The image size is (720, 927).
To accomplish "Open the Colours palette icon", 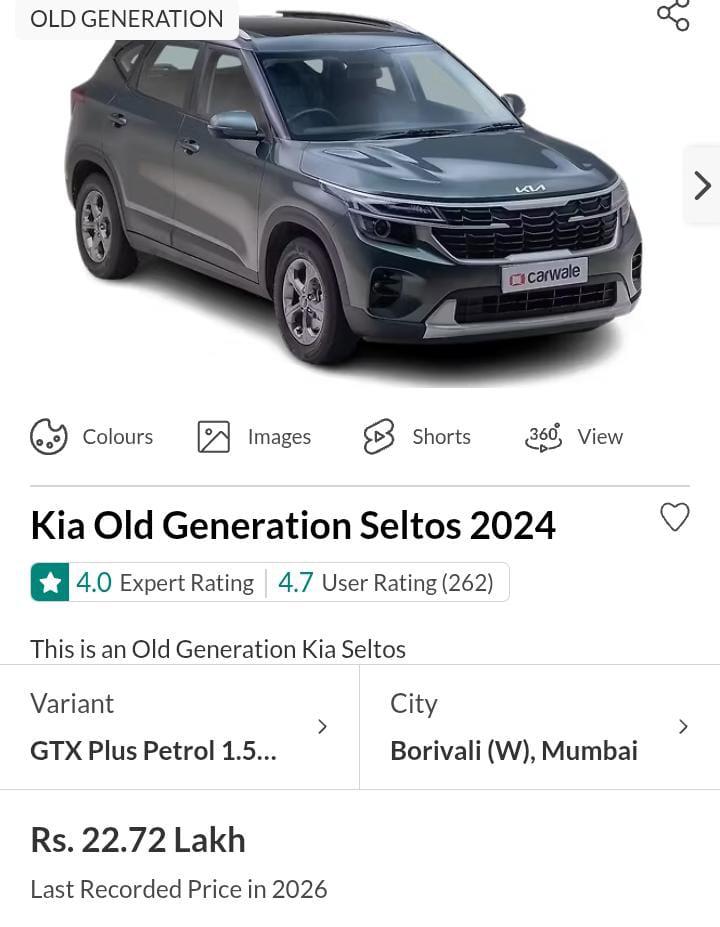I will pyautogui.click(x=49, y=437).
